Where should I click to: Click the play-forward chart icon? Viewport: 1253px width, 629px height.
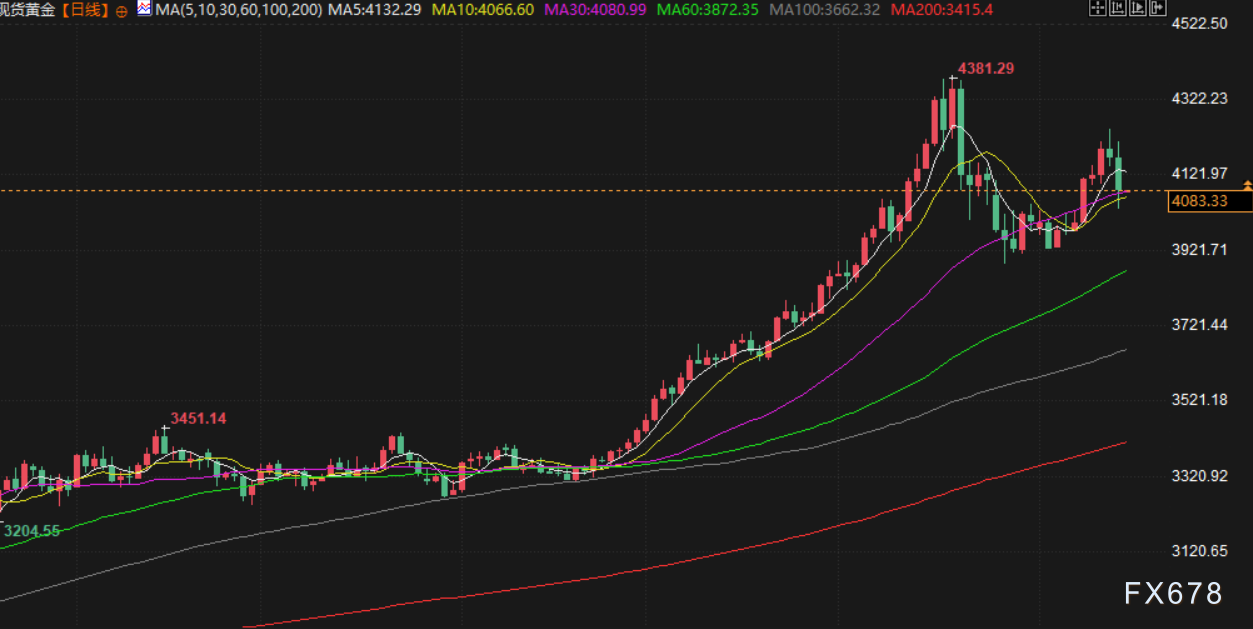point(1138,7)
